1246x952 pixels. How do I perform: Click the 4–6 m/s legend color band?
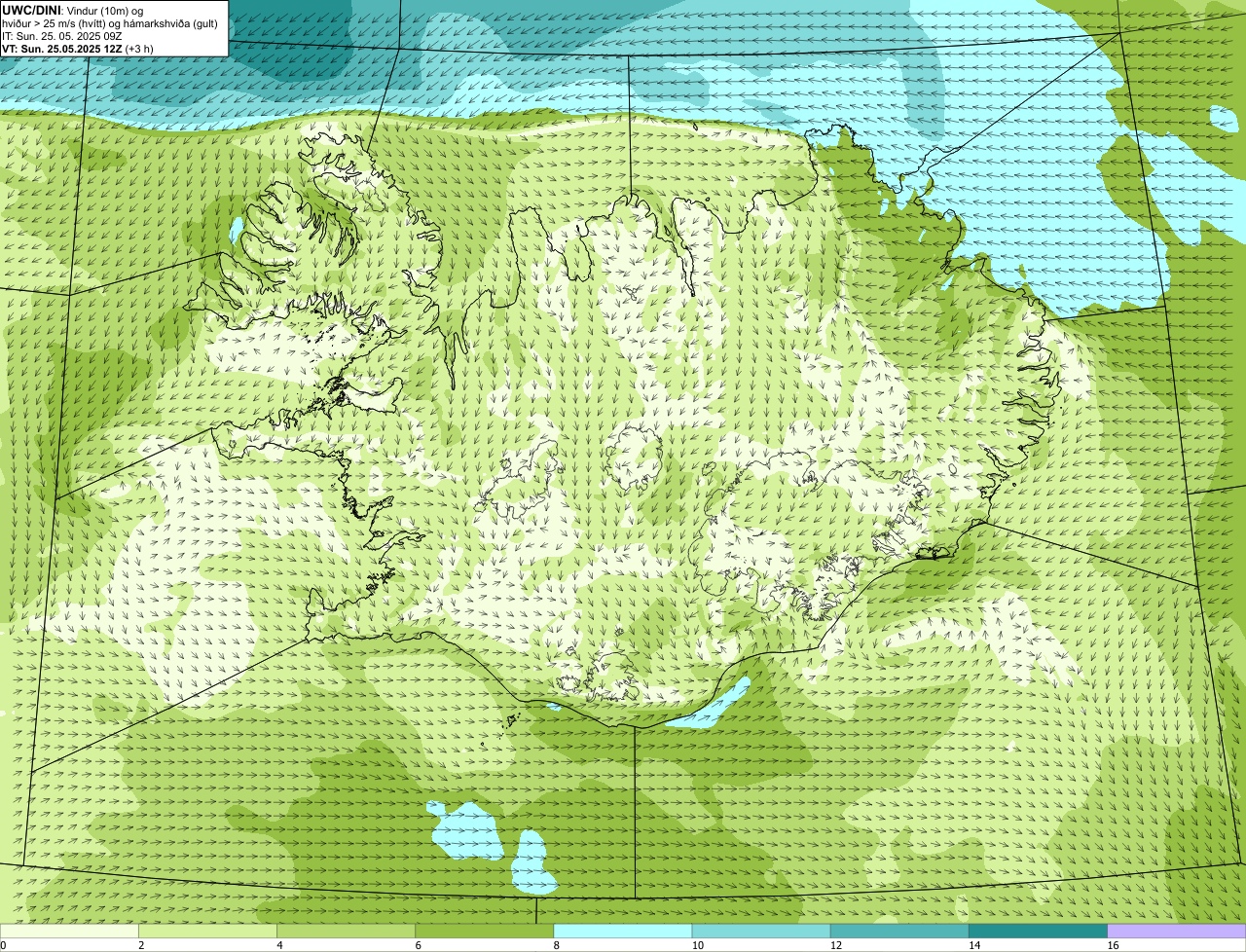pyautogui.click(x=346, y=932)
